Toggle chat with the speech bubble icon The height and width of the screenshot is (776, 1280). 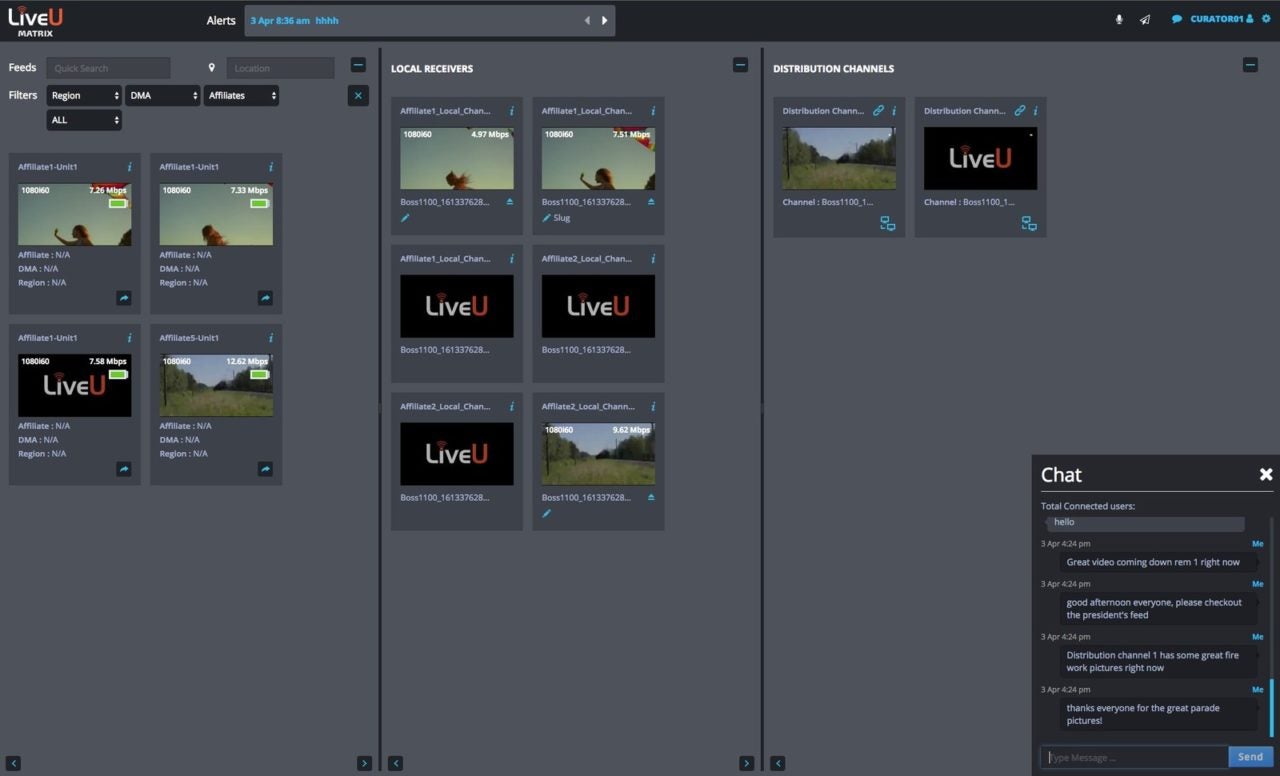pos(1177,19)
